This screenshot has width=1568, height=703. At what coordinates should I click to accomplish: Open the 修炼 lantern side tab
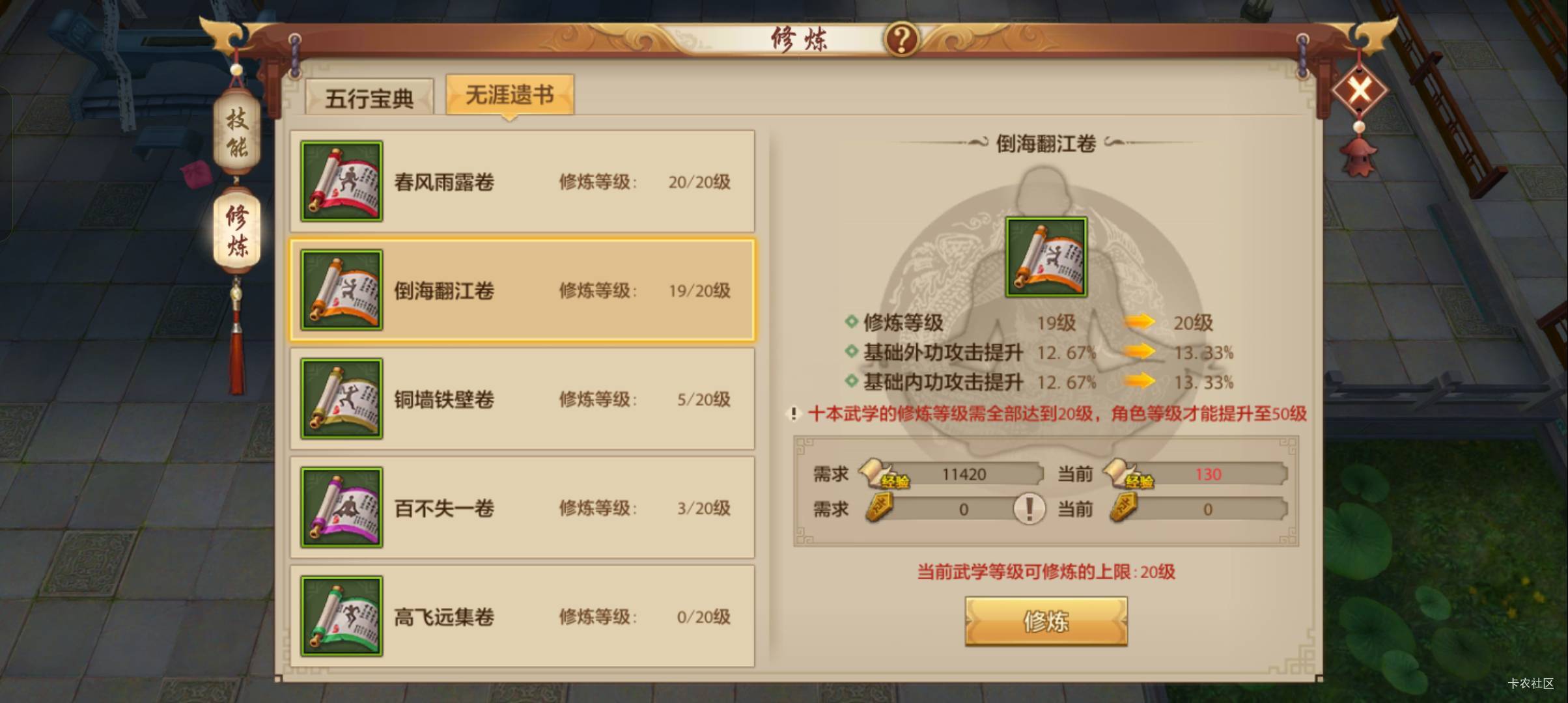click(237, 230)
